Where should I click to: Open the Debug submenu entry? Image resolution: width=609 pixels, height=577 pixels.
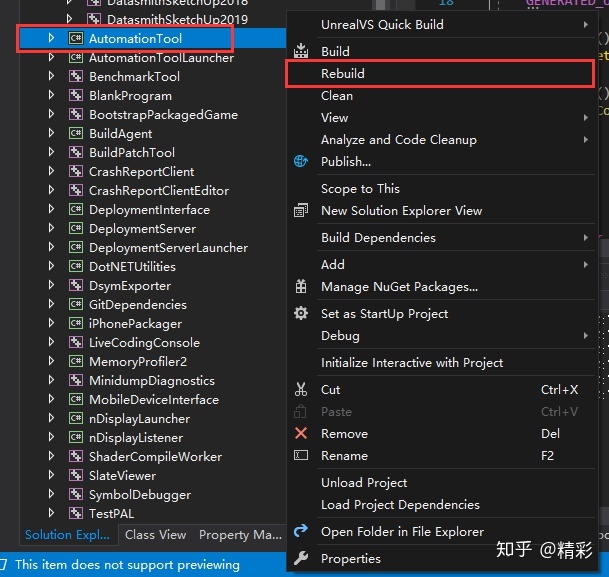(x=442, y=335)
